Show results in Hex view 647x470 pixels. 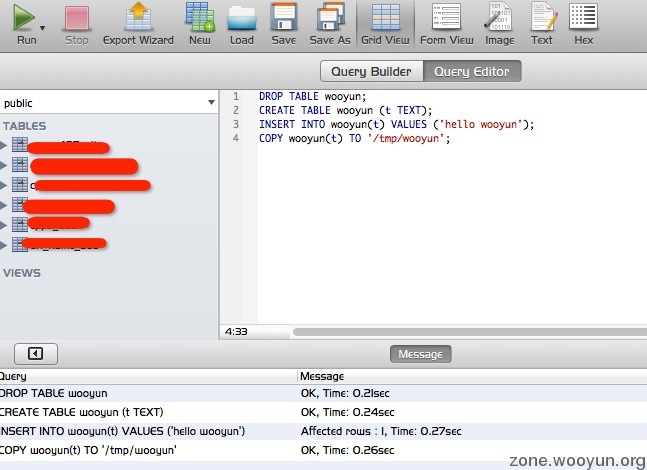583,18
